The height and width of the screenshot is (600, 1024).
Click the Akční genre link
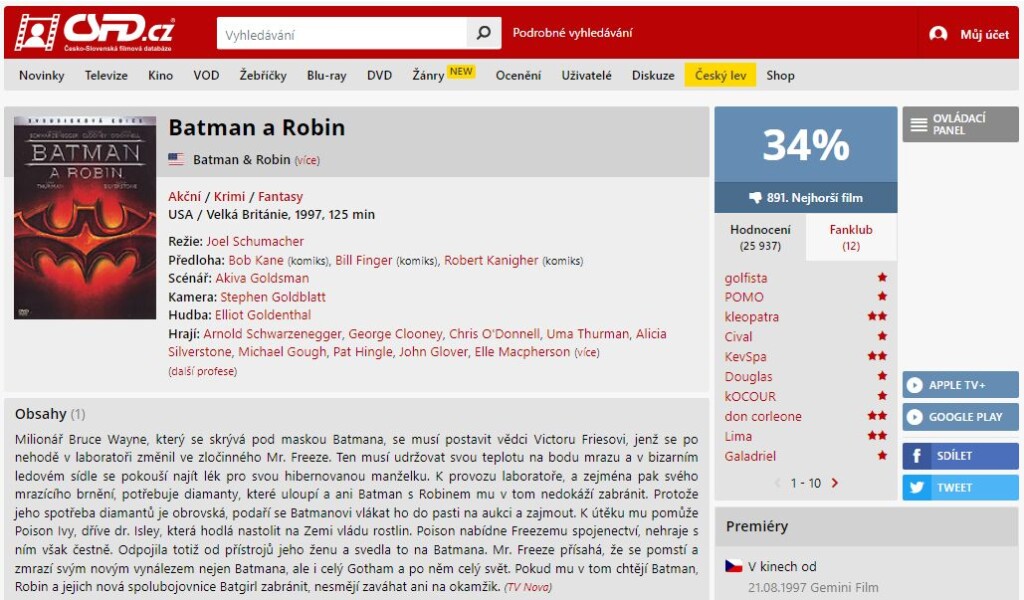click(184, 197)
